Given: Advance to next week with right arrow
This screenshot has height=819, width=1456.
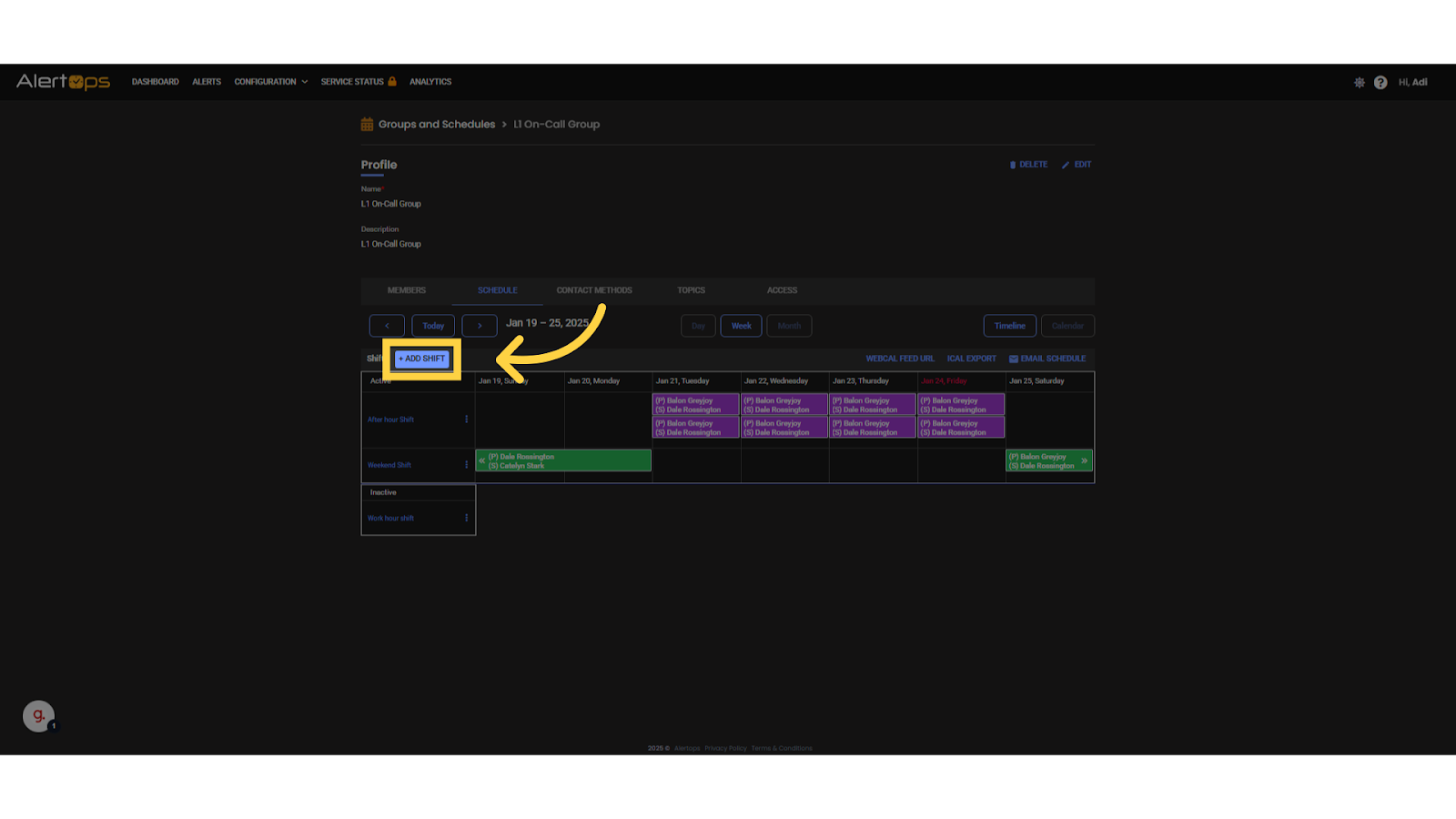Looking at the screenshot, I should pyautogui.click(x=480, y=326).
